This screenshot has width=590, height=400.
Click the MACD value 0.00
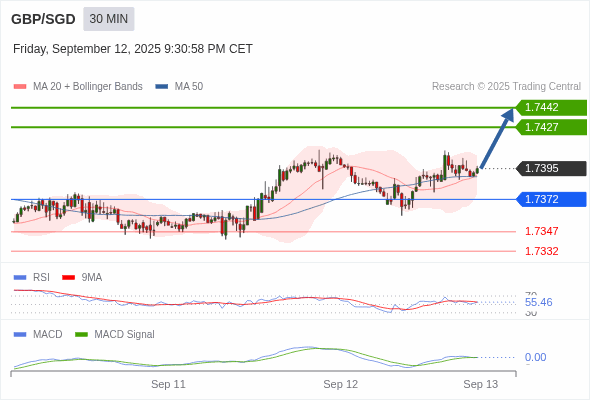coord(535,357)
